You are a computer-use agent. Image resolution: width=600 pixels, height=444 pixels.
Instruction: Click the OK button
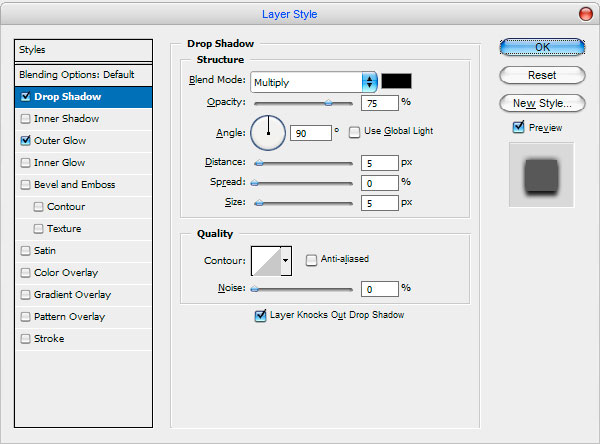point(541,47)
